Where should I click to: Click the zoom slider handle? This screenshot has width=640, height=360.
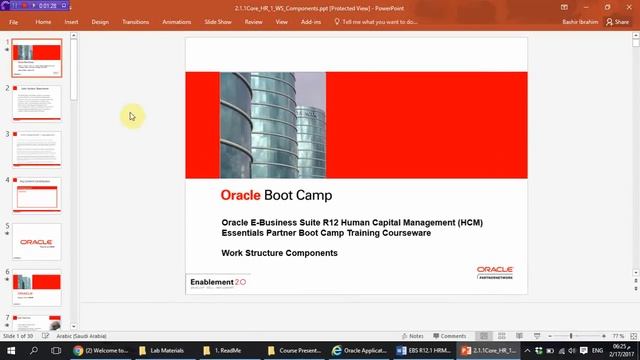pos(571,336)
